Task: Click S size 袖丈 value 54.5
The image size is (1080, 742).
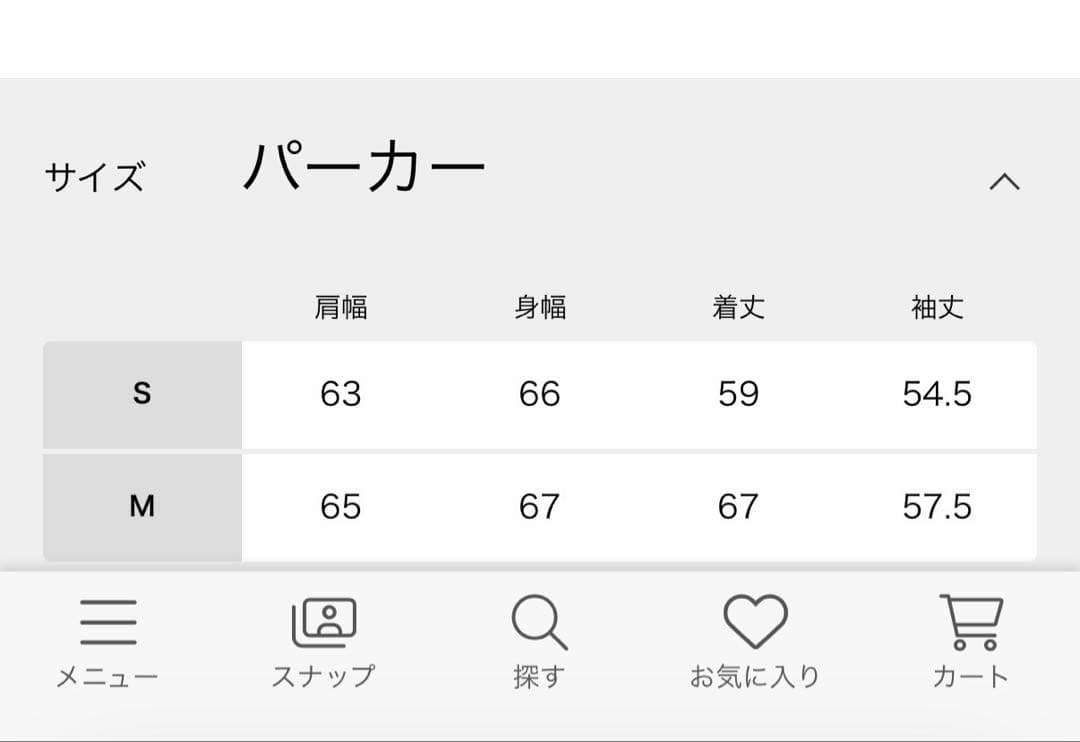Action: (x=937, y=394)
